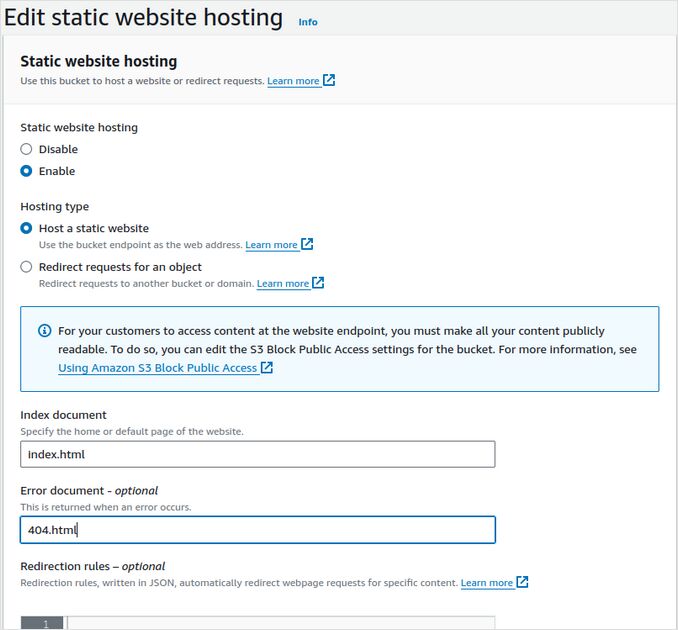Click external link icon beside Redirection rules Learn more
This screenshot has width=678, height=630.
[x=523, y=582]
